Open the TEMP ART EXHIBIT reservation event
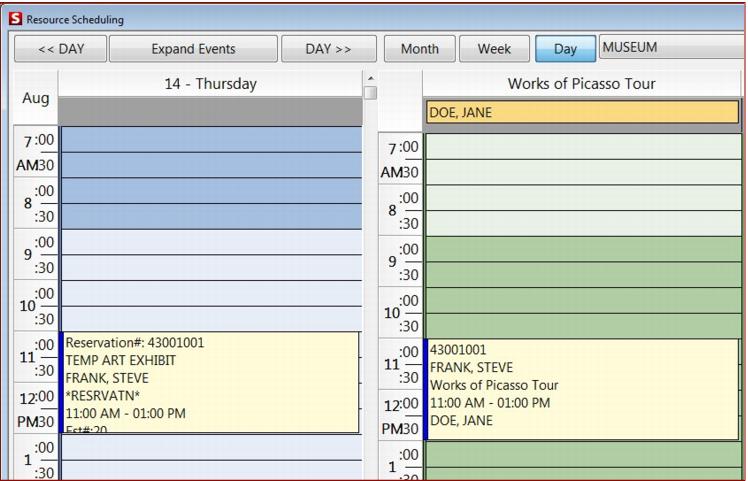Screen dimensions: 748x481 coord(210,382)
